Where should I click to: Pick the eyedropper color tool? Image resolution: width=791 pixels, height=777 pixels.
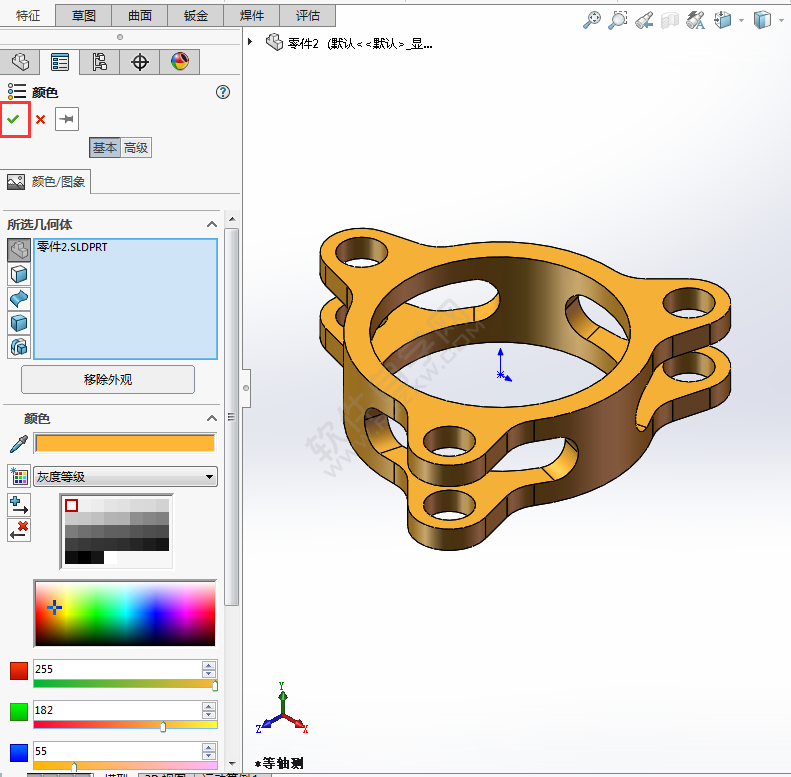pos(19,444)
